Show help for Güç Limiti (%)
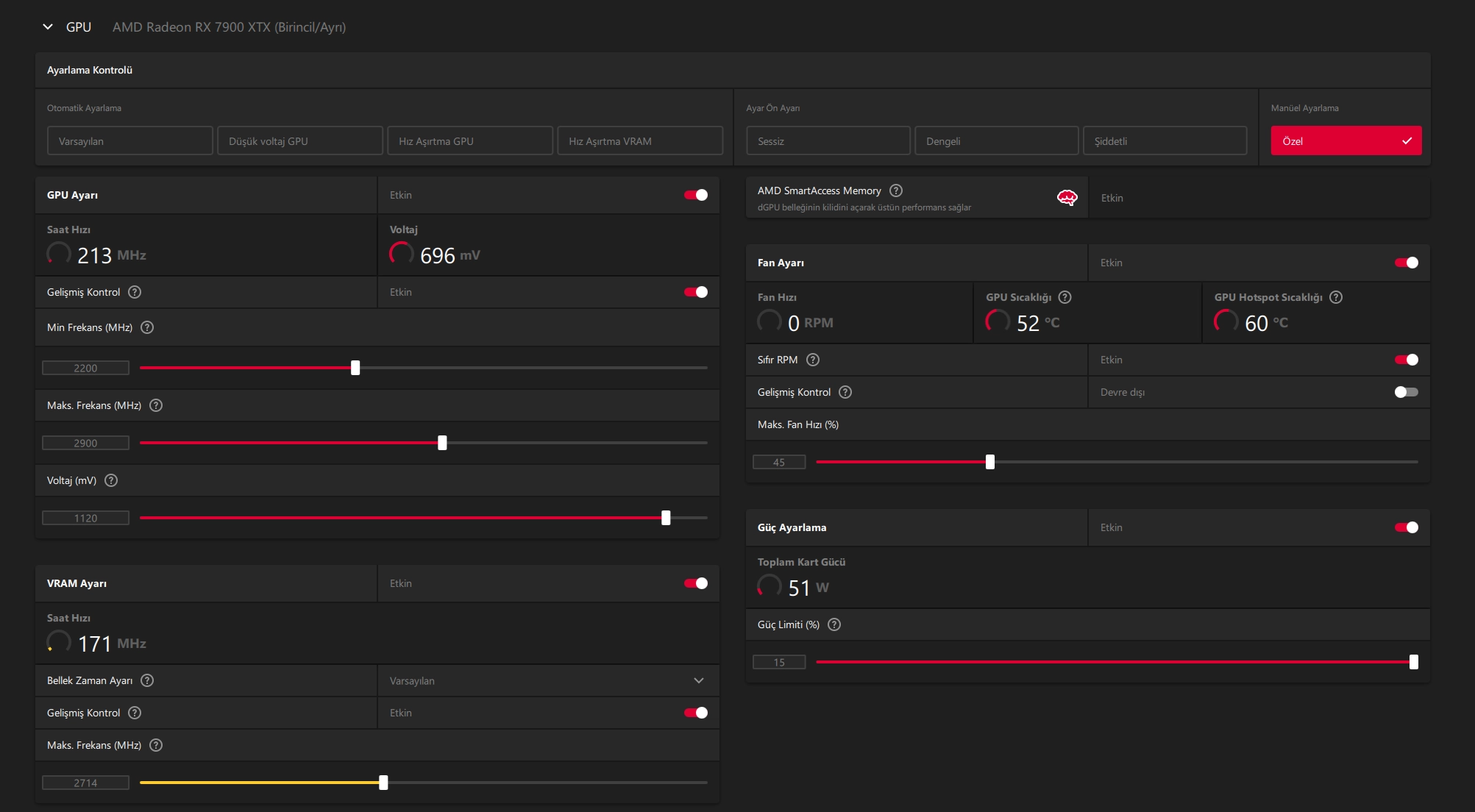 click(834, 624)
